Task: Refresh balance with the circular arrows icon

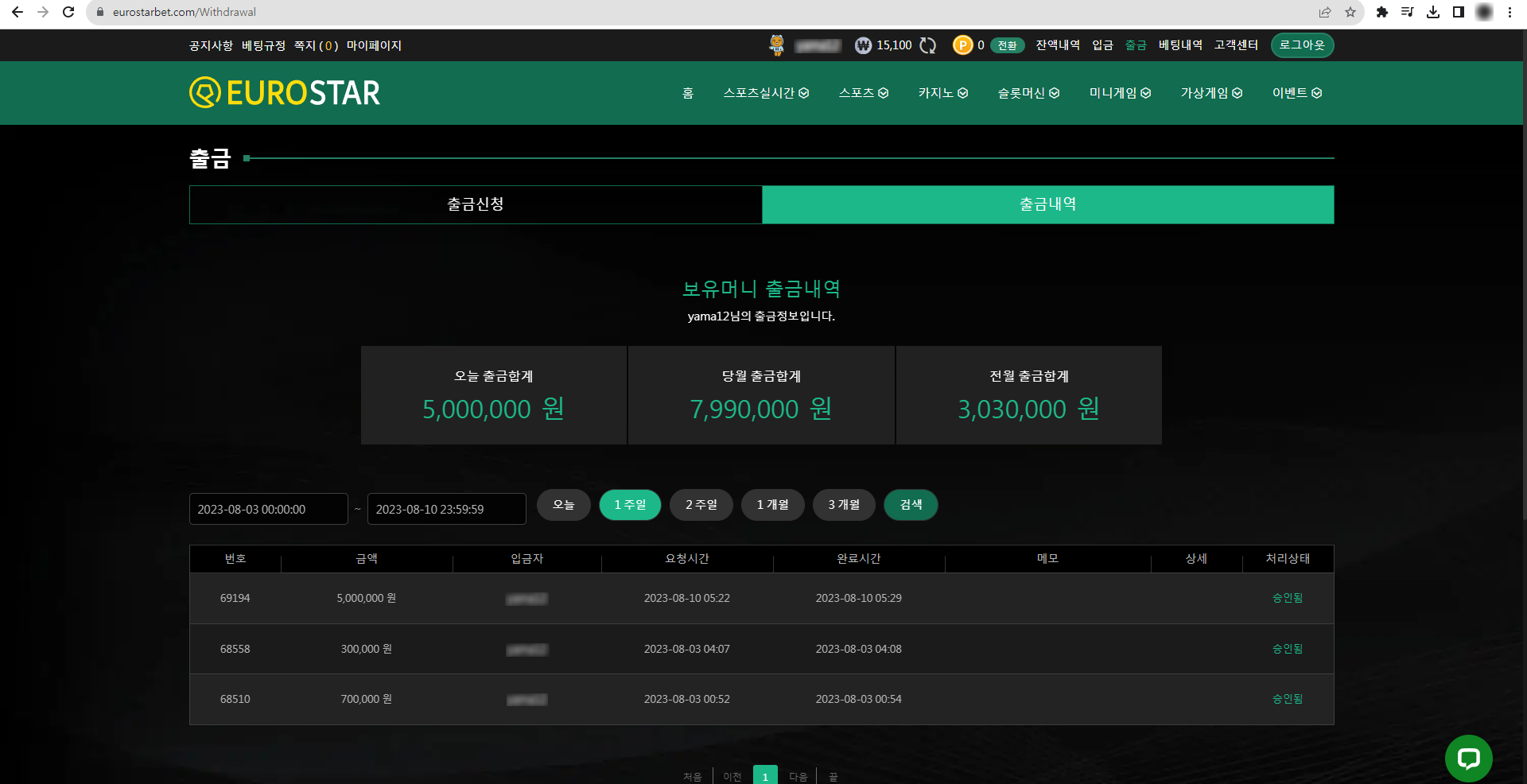Action: [x=928, y=45]
